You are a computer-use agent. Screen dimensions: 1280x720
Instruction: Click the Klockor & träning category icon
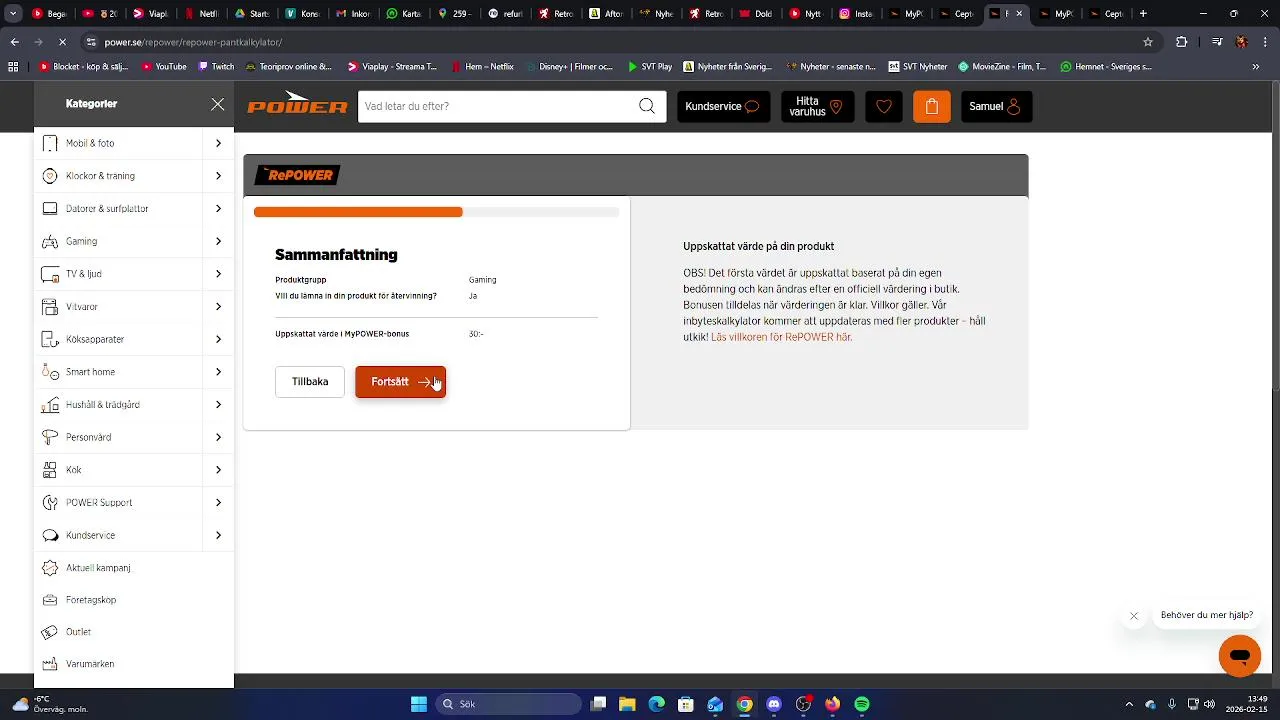50,176
